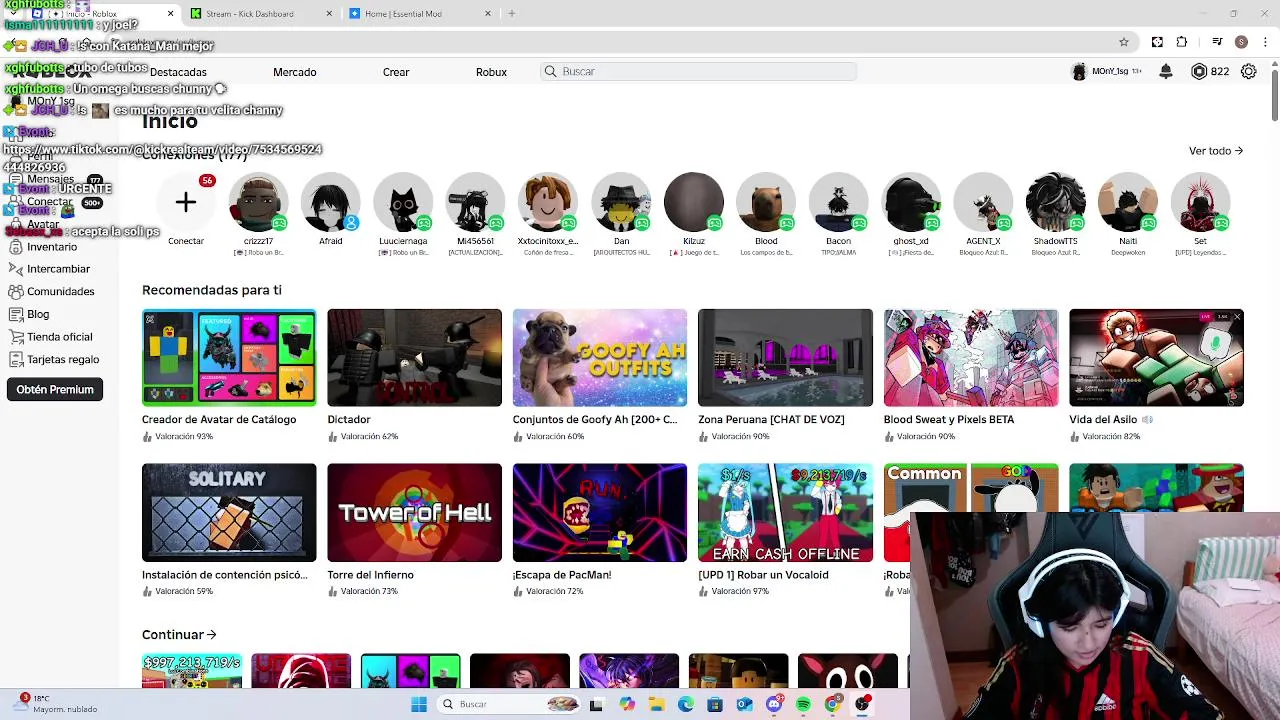Open Tarjetas regalo in the sidebar
This screenshot has height=720, width=1280.
coord(63,359)
